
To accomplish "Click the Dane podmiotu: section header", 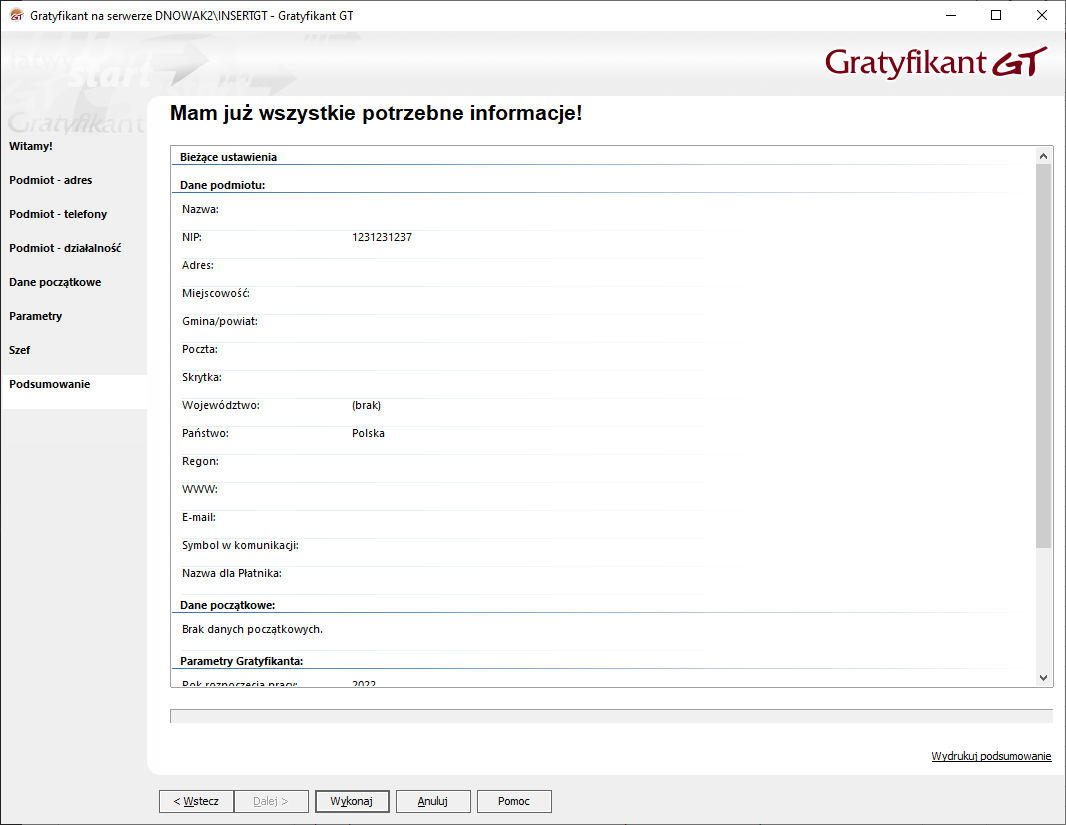I will coord(222,185).
